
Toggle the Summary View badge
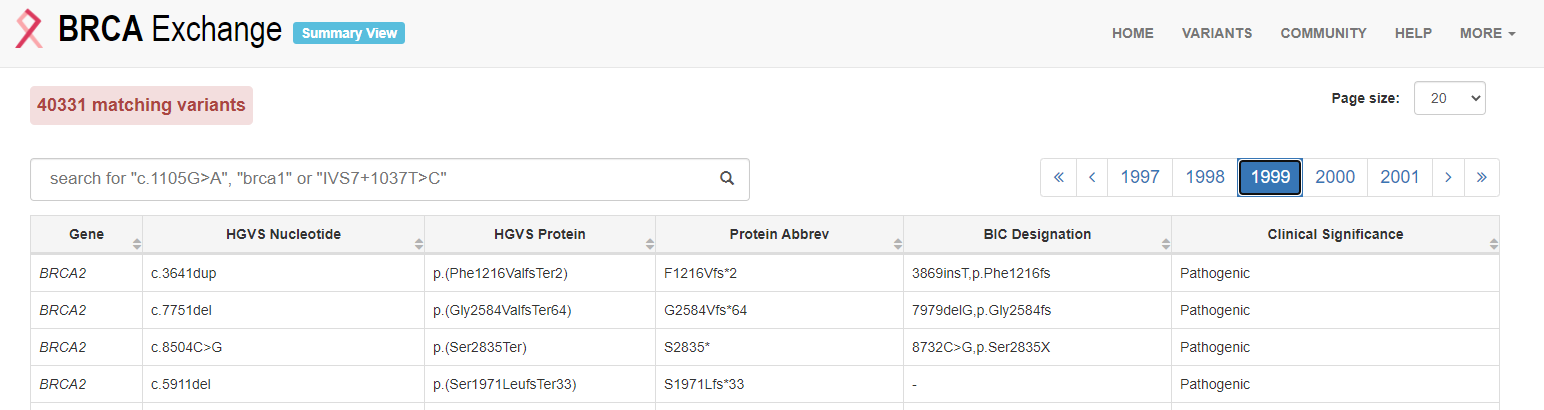(349, 33)
